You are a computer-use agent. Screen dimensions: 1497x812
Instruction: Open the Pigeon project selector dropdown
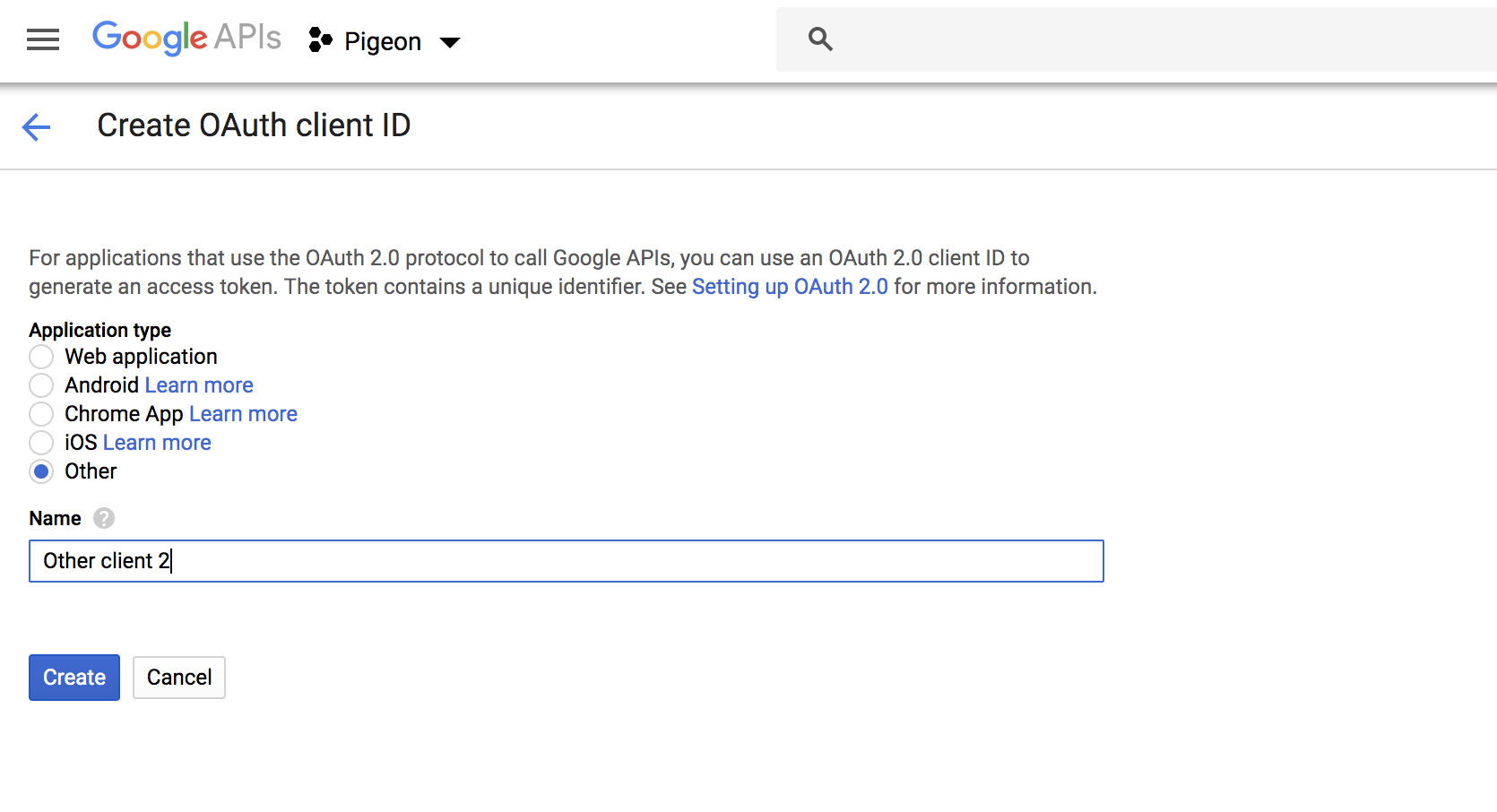(384, 40)
